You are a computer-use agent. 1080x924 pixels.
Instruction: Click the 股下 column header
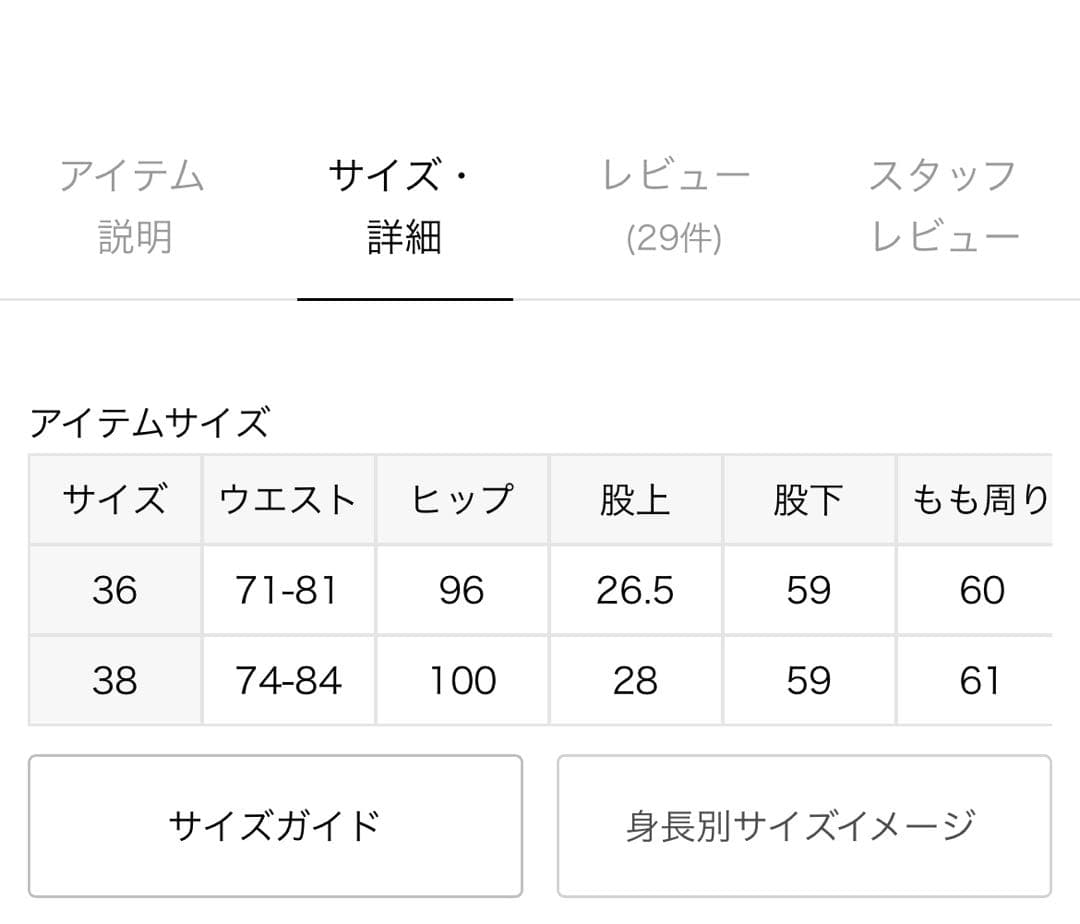point(810,499)
